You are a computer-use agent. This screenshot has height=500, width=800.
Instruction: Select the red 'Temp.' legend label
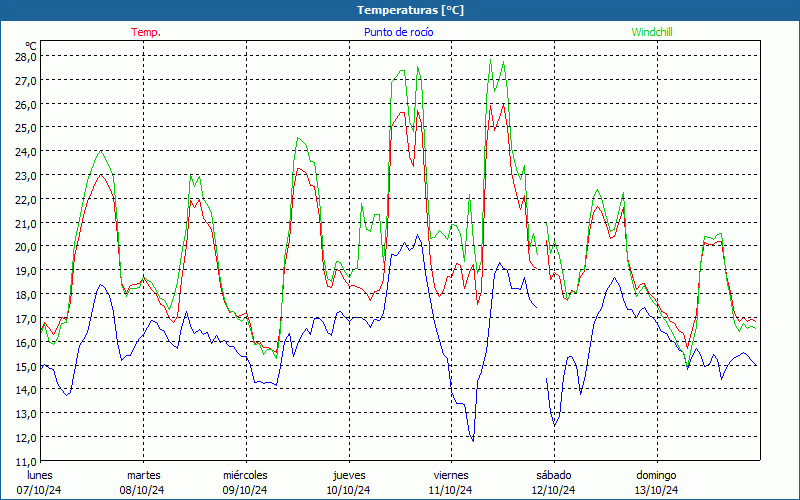[x=146, y=32]
